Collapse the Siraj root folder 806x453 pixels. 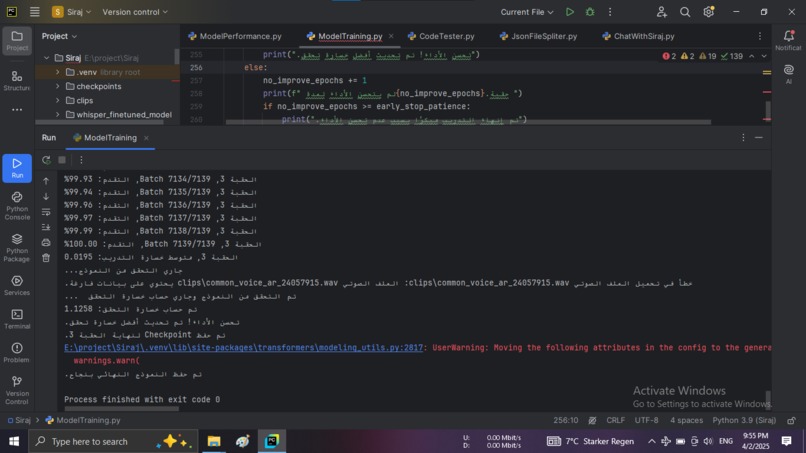pyautogui.click(x=47, y=58)
